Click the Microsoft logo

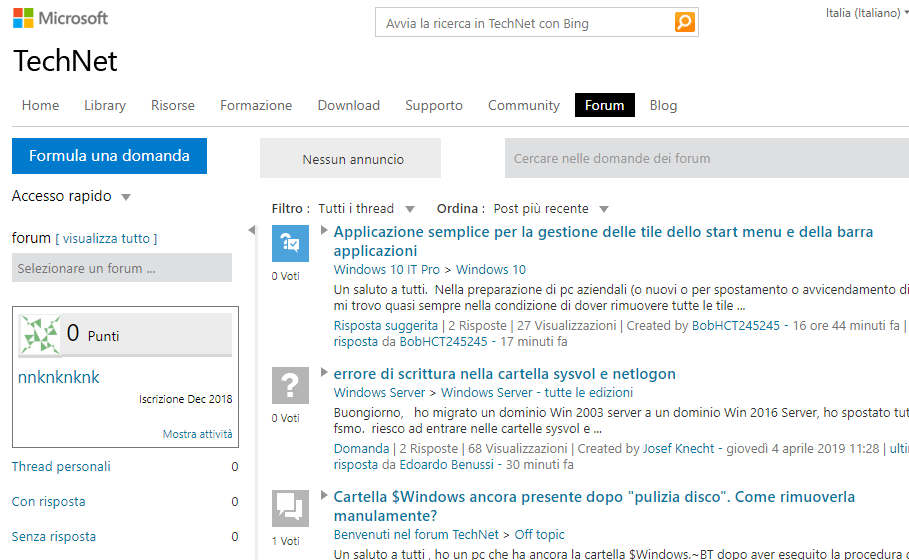point(60,18)
